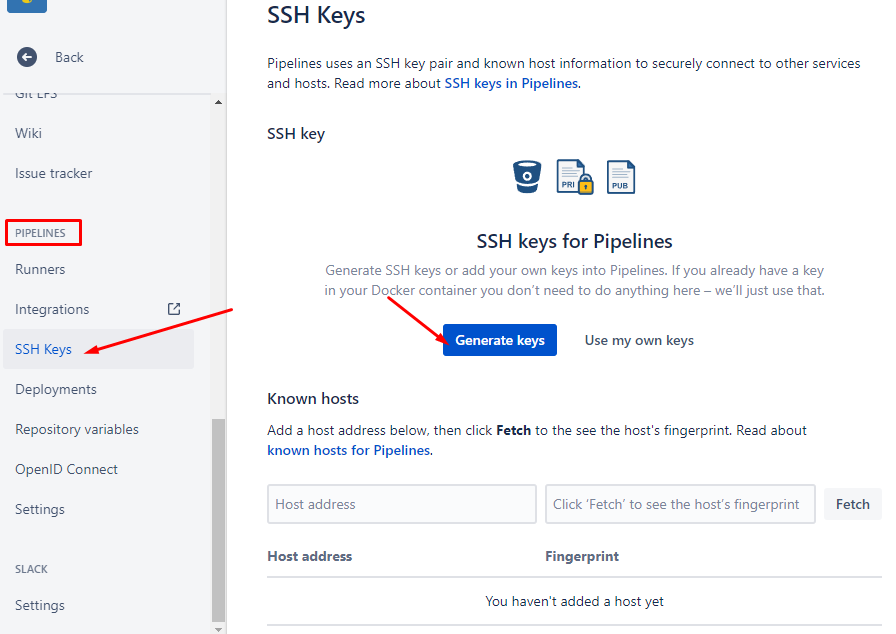Select SSH Keys in the sidebar
This screenshot has height=634, width=896.
[43, 349]
